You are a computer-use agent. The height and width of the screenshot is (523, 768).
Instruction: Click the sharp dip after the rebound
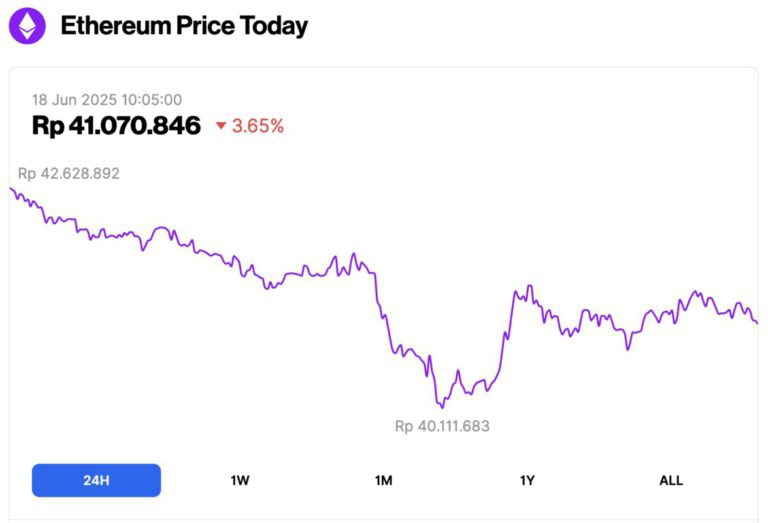pyautogui.click(x=628, y=349)
